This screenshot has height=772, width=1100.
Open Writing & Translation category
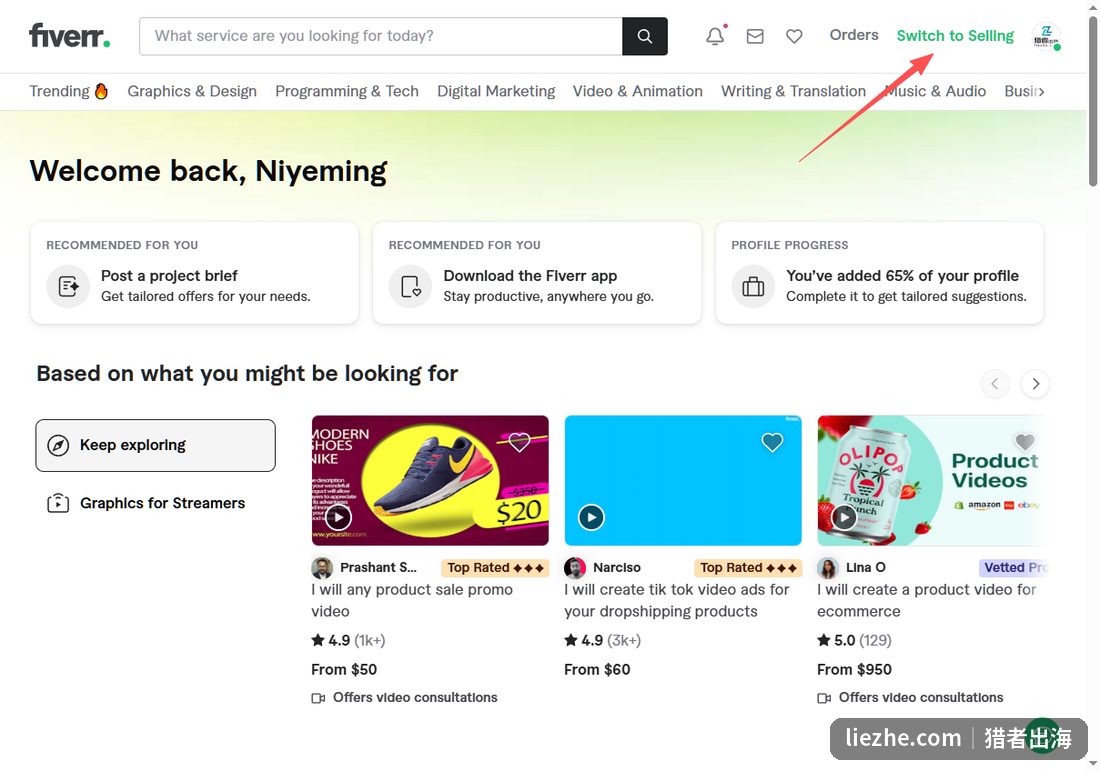(x=793, y=91)
